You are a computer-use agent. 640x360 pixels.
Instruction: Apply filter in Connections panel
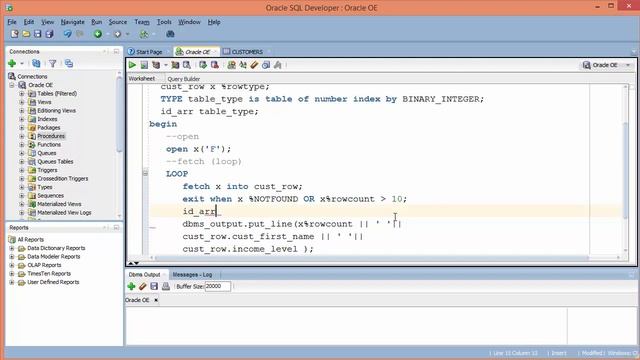pyautogui.click(x=53, y=63)
